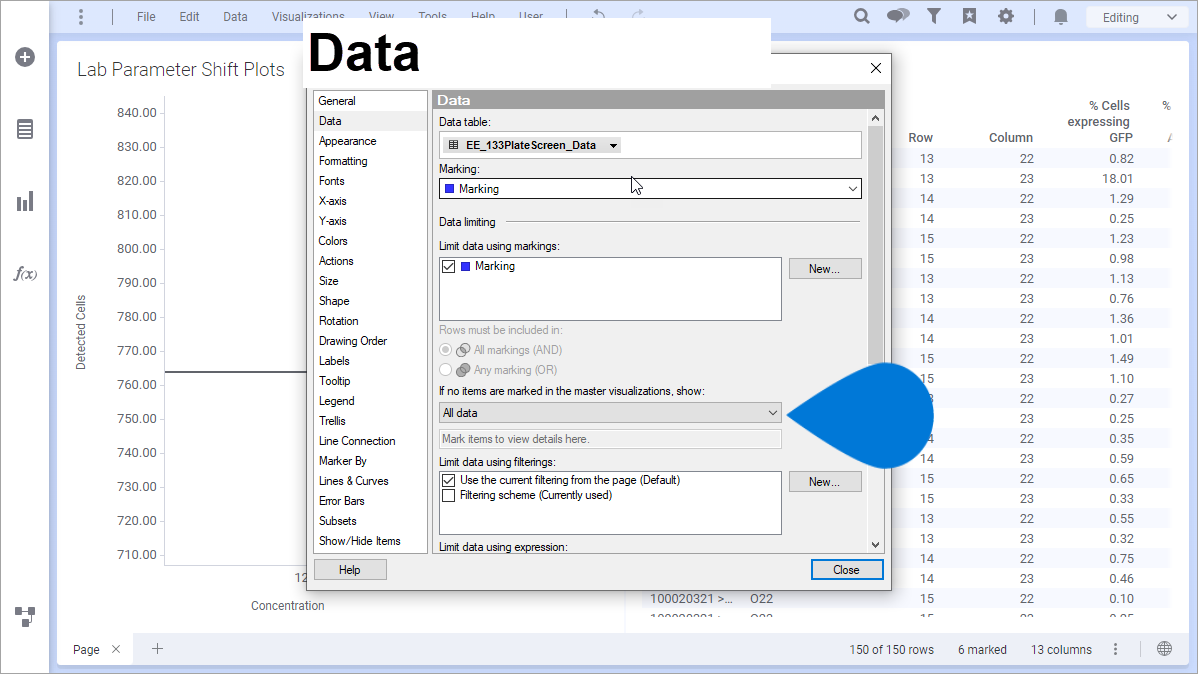The width and height of the screenshot is (1198, 674).
Task: Open the File menu
Action: (x=146, y=17)
